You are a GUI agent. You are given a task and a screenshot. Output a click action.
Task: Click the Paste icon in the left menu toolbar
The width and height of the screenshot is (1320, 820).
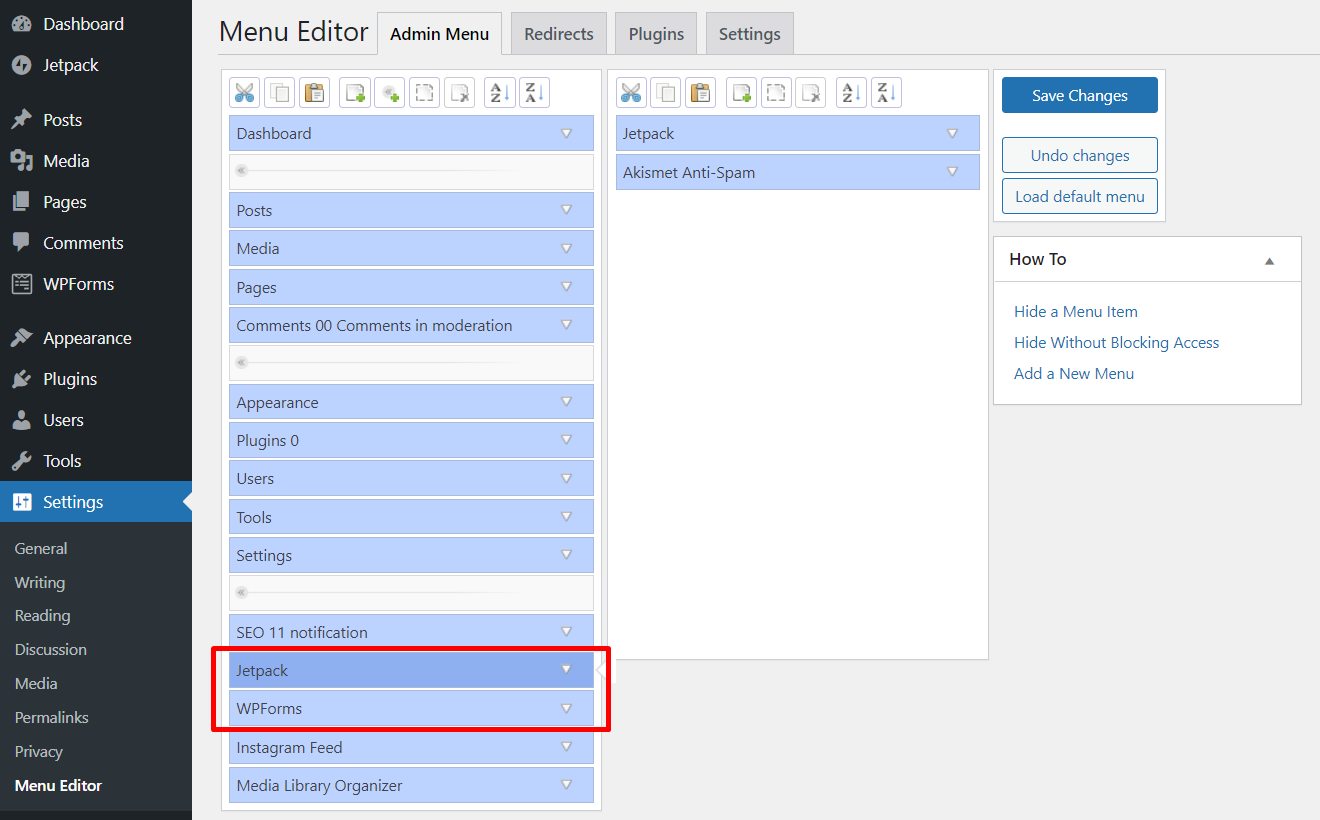(x=315, y=93)
